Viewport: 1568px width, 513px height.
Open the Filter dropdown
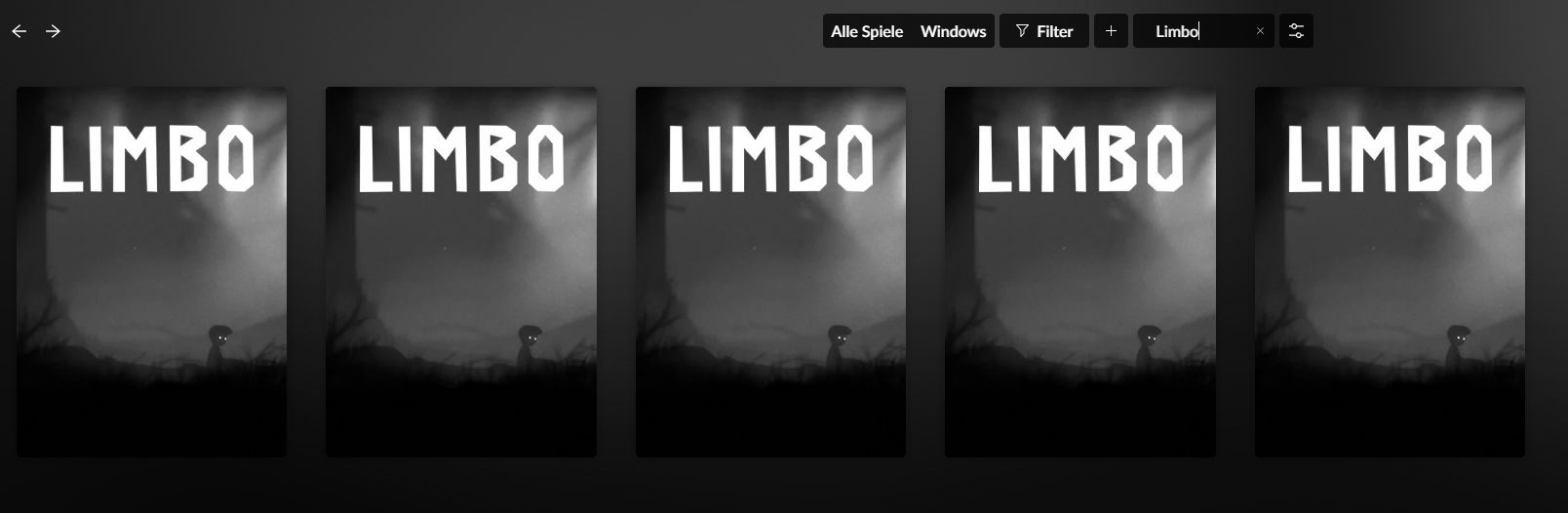[x=1044, y=31]
